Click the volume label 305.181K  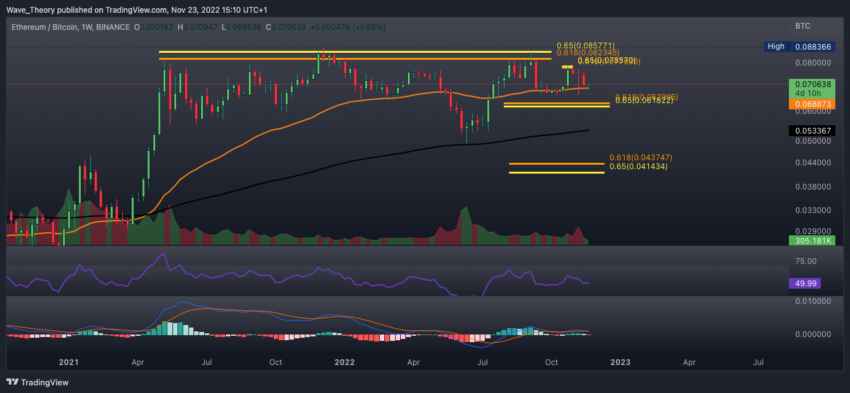pos(812,240)
